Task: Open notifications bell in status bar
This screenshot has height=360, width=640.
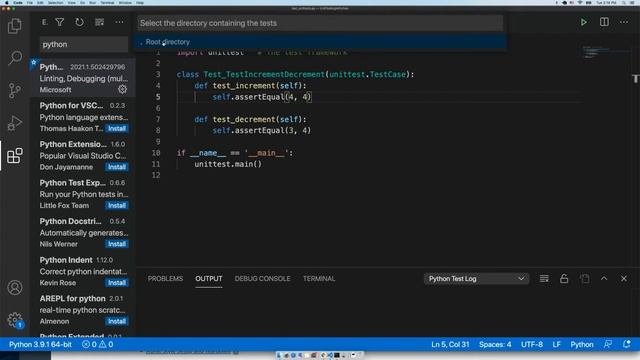Action: [x=627, y=344]
